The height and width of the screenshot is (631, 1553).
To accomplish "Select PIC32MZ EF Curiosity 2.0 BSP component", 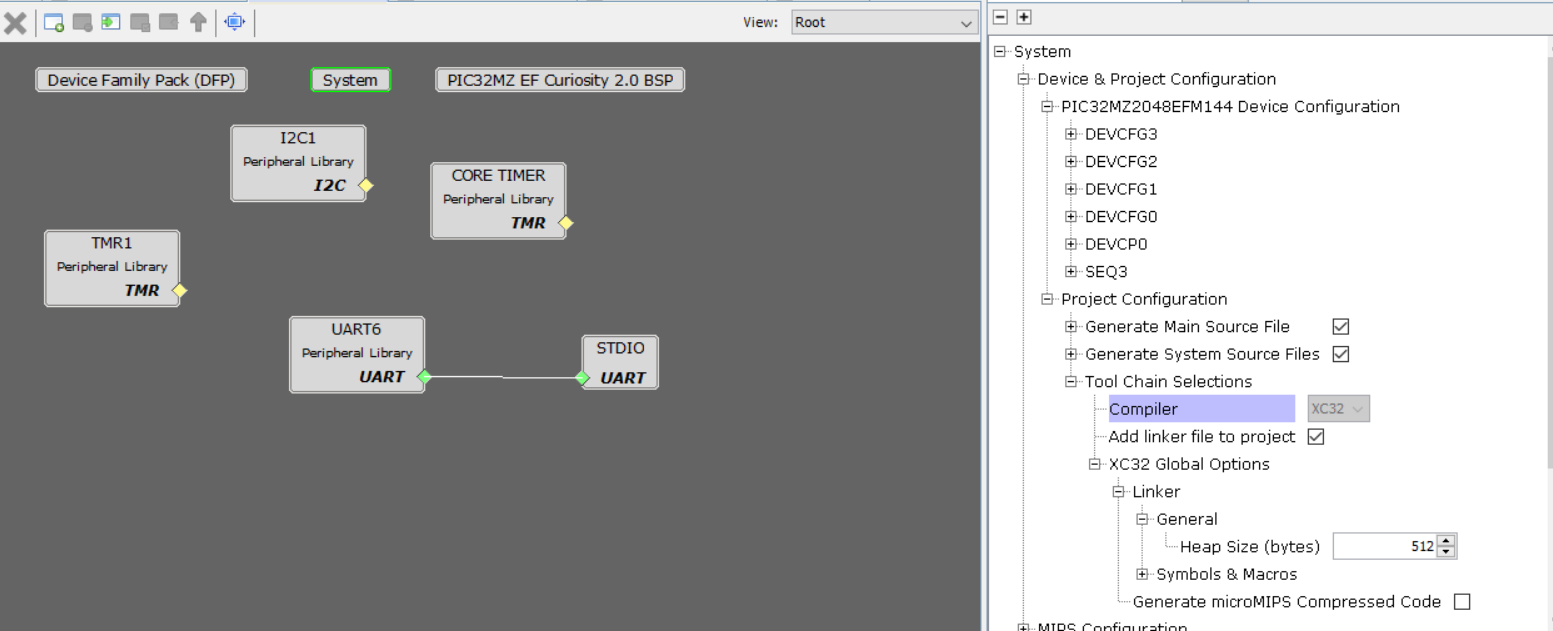I will (x=560, y=80).
